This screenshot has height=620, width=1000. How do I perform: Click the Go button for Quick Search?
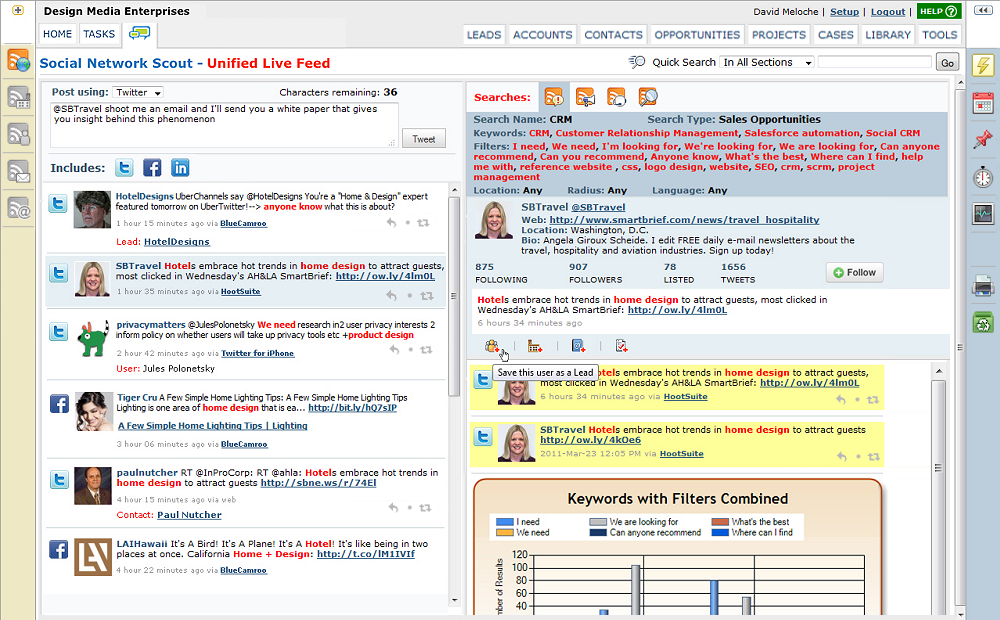947,63
